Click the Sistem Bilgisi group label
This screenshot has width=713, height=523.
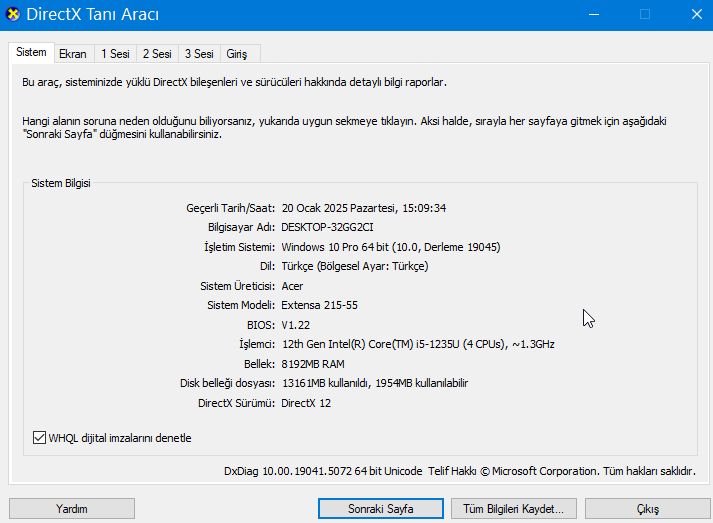click(x=61, y=183)
